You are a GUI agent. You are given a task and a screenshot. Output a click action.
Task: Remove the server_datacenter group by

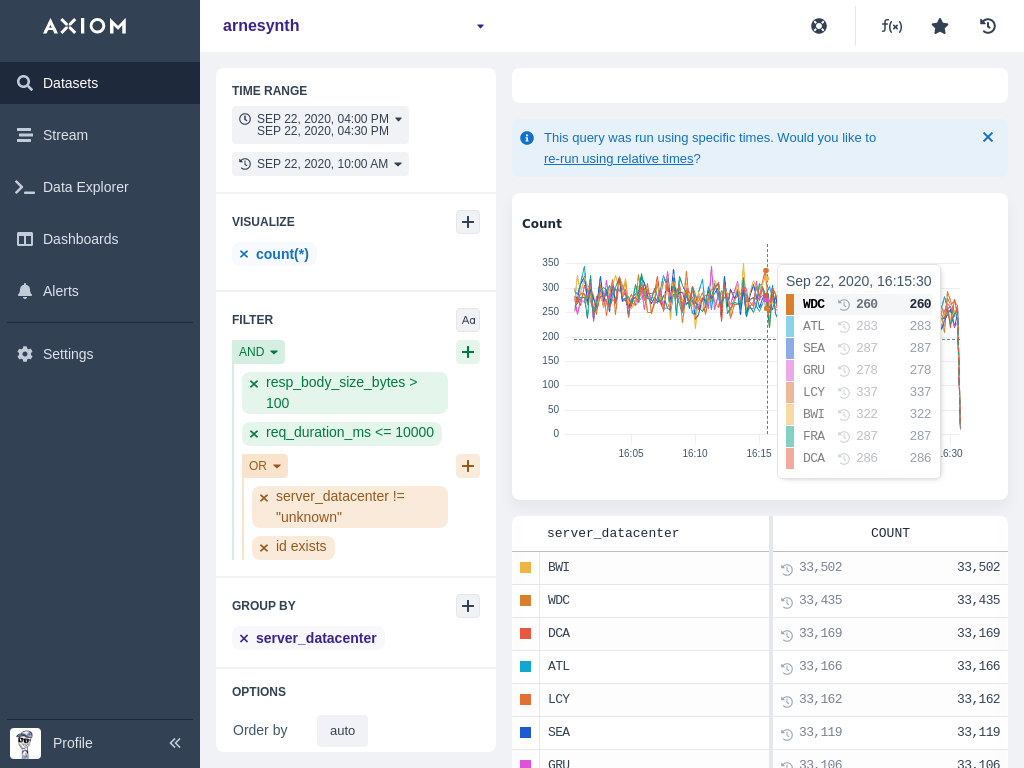[244, 639]
